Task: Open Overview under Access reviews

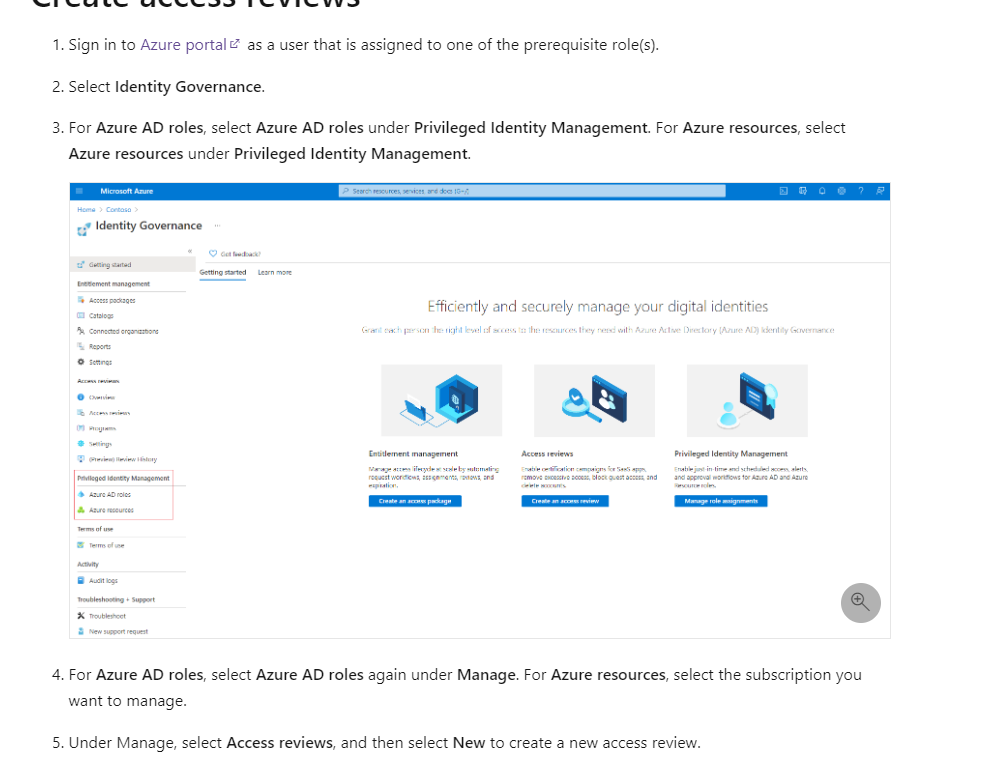Action: 102,398
